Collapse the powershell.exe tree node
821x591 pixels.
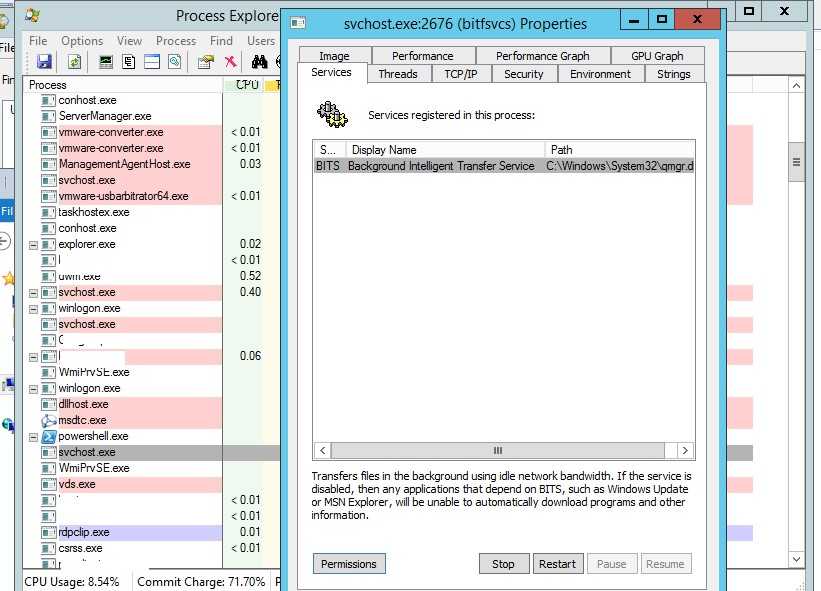point(34,436)
